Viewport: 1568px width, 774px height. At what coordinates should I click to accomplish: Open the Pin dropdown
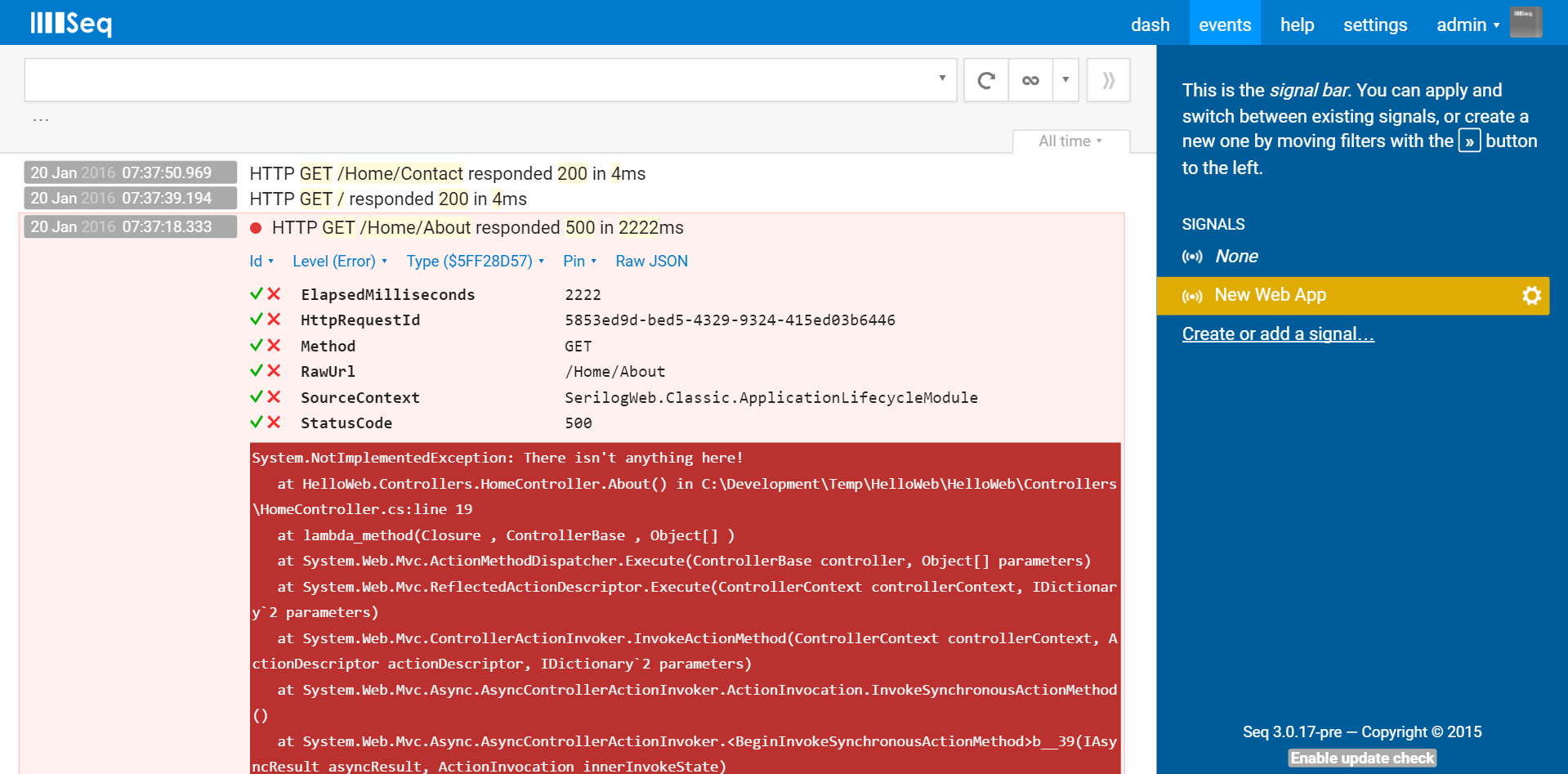(x=580, y=261)
